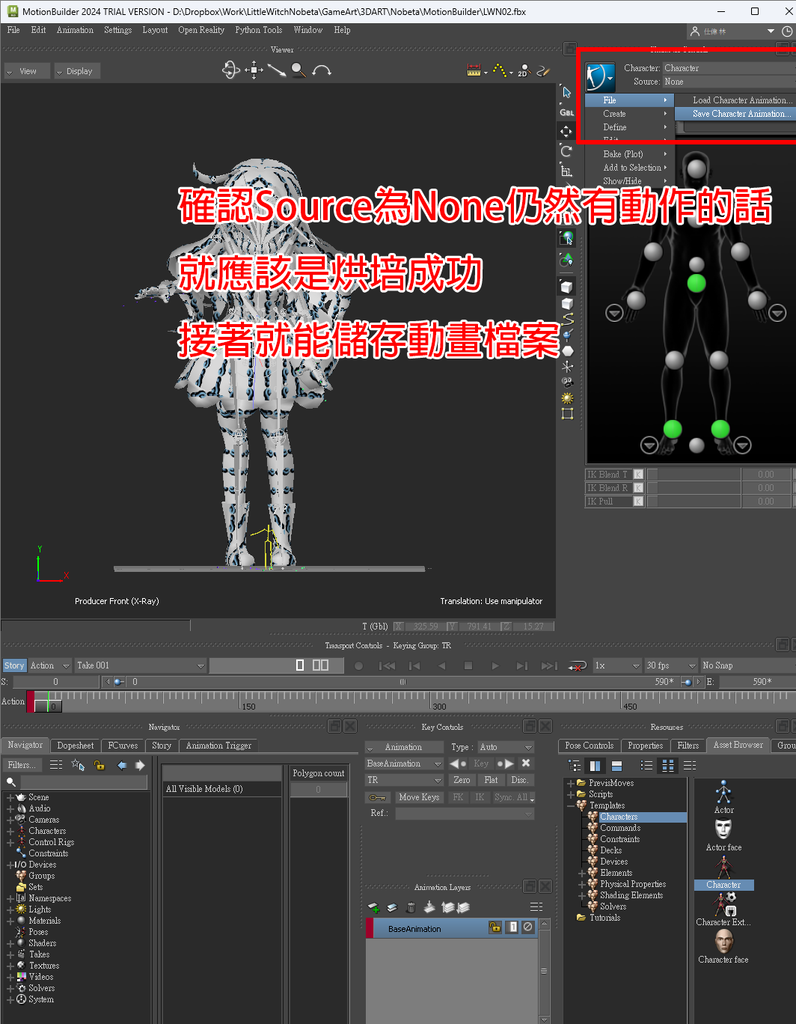The image size is (796, 1024).
Task: Click the green hips effector on character
Action: pyautogui.click(x=697, y=283)
